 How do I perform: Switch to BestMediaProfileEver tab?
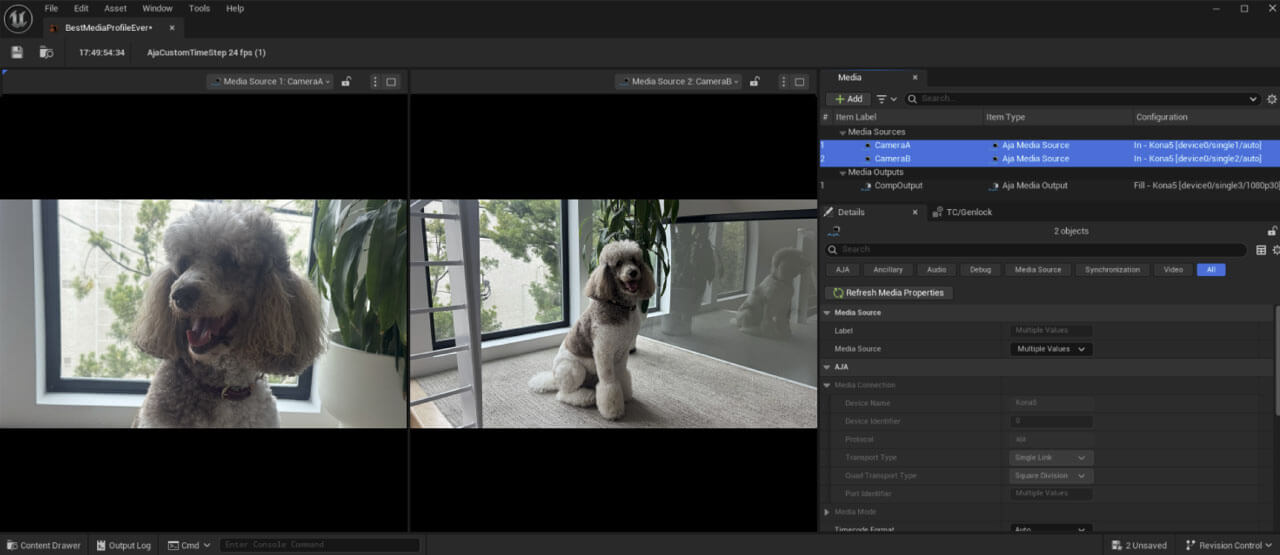coord(108,28)
